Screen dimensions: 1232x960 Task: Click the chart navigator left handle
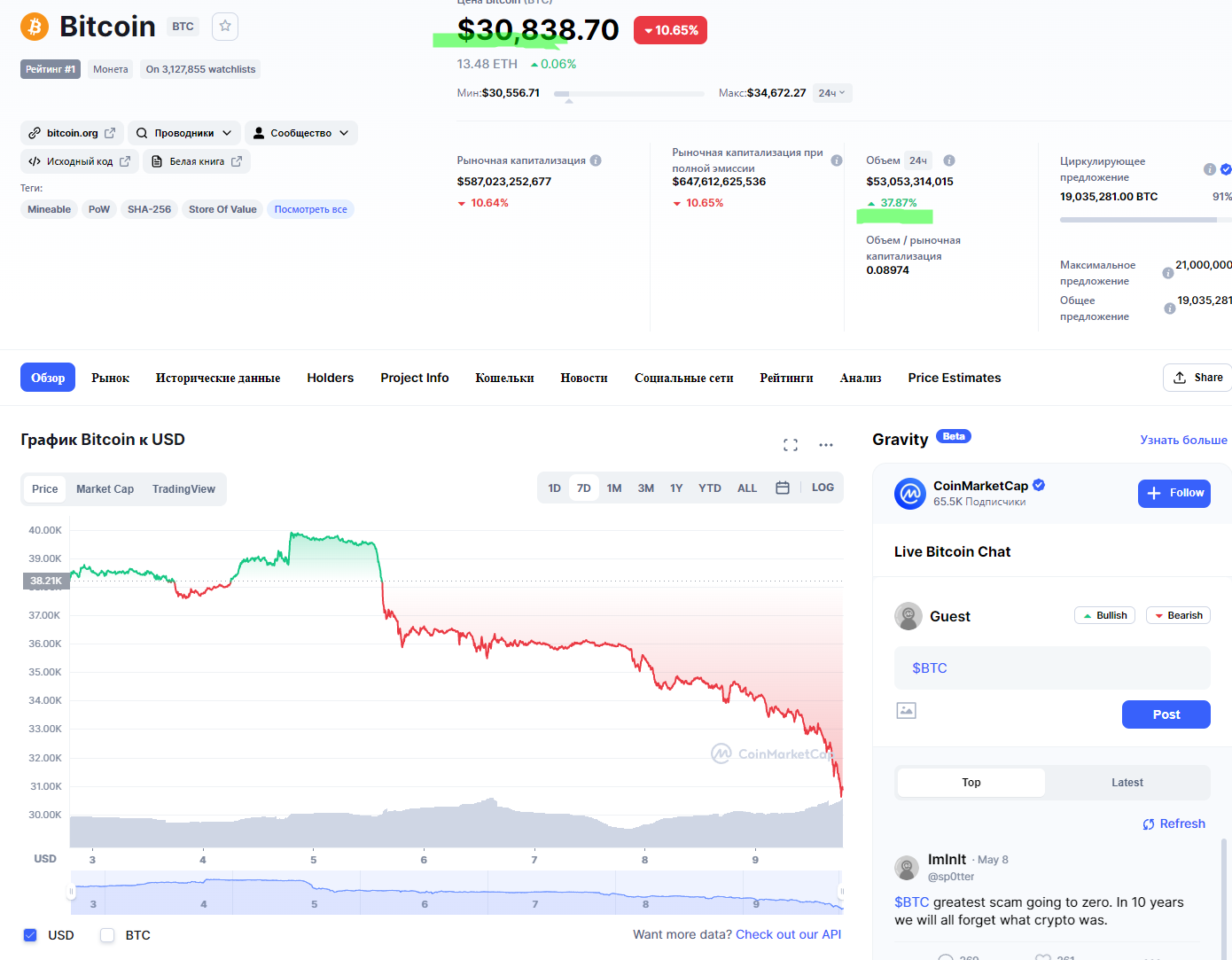pos(71,892)
